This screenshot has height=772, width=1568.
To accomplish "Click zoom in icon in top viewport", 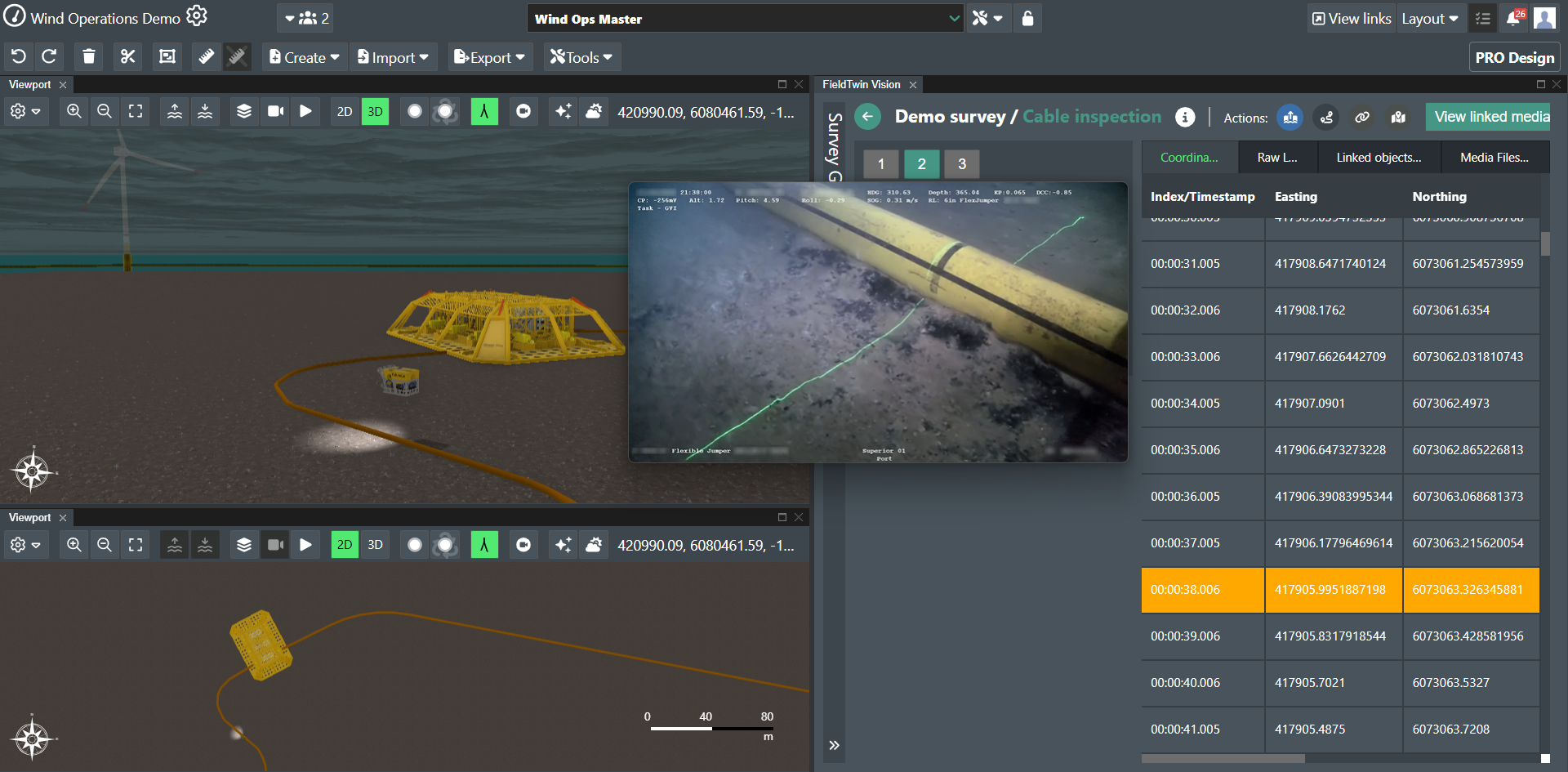I will point(74,112).
